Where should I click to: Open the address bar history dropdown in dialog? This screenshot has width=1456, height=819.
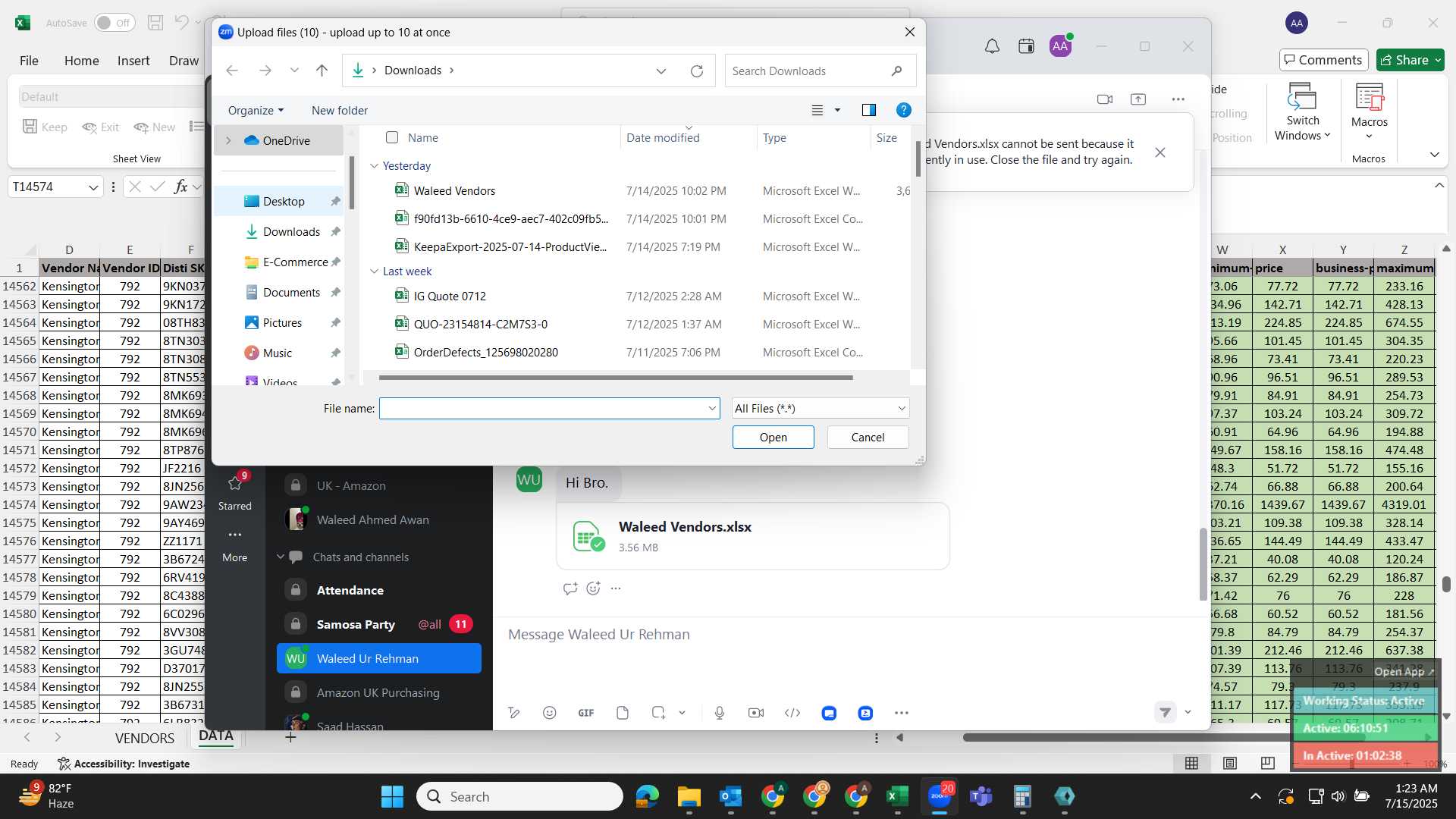pos(661,71)
